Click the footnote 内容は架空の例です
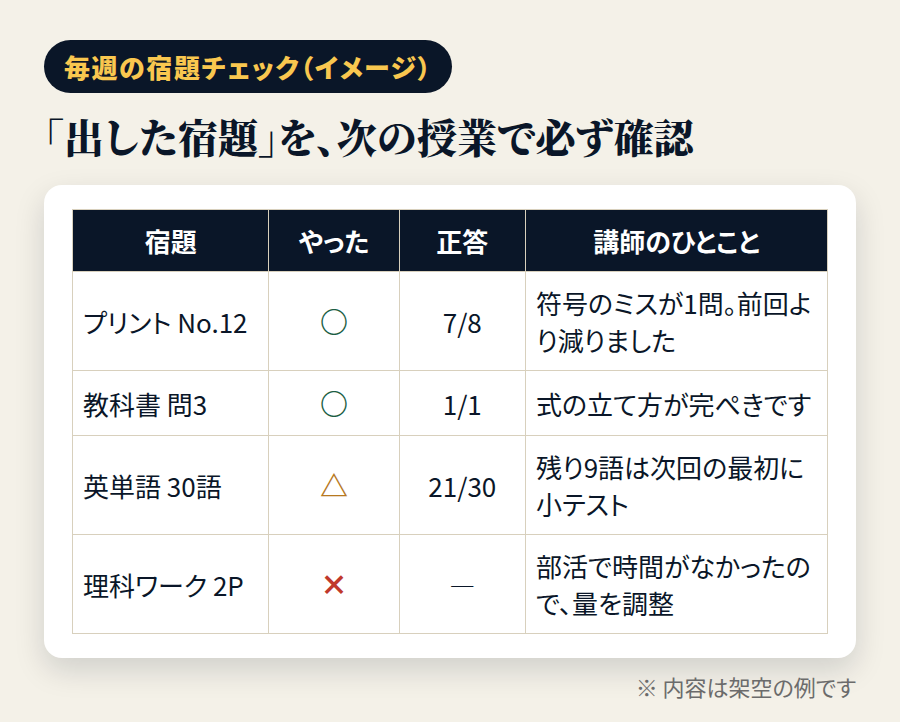 point(759,688)
